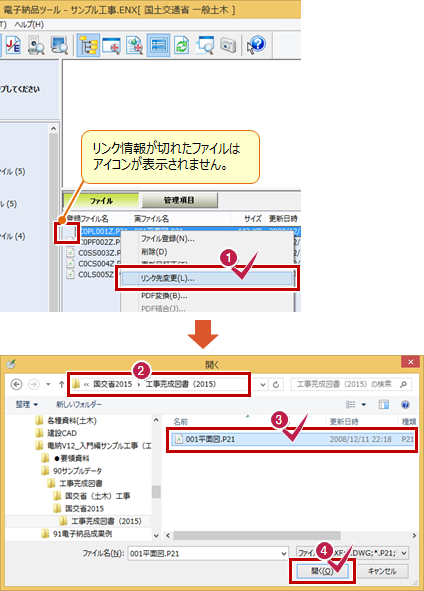Select 工事完成図書（2015）folder in tree
The image size is (424, 591).
point(100,521)
